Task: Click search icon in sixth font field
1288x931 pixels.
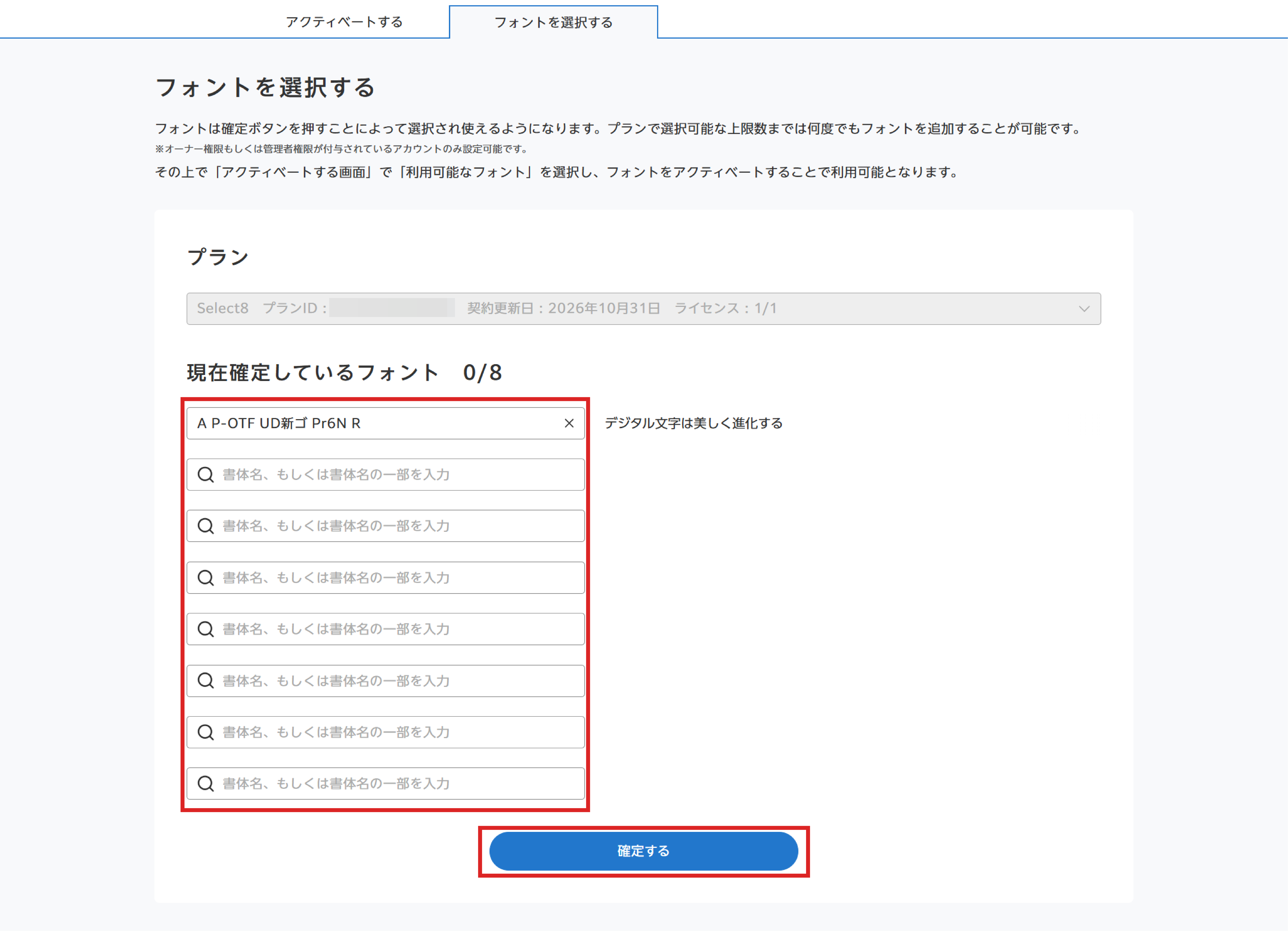Action: point(206,681)
